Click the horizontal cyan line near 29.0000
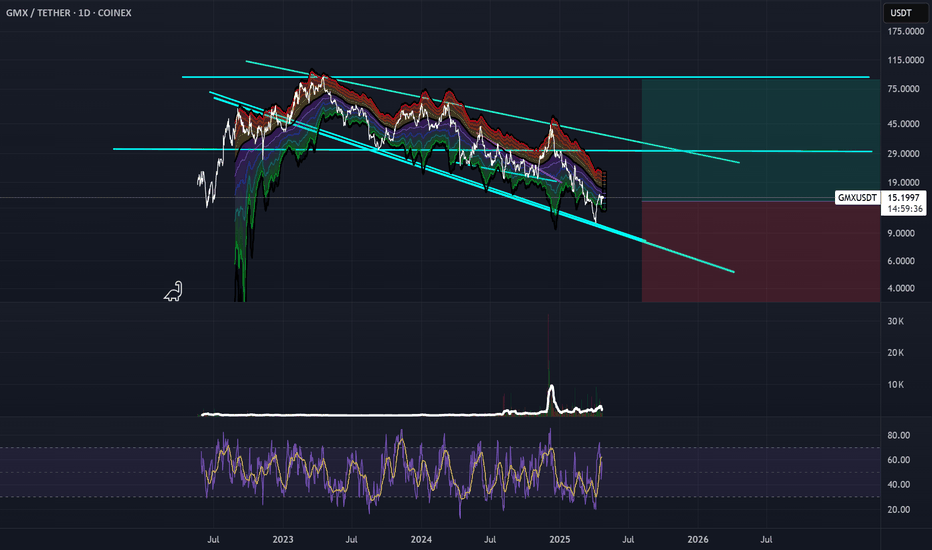Viewport: 932px width, 550px height. coord(492,150)
